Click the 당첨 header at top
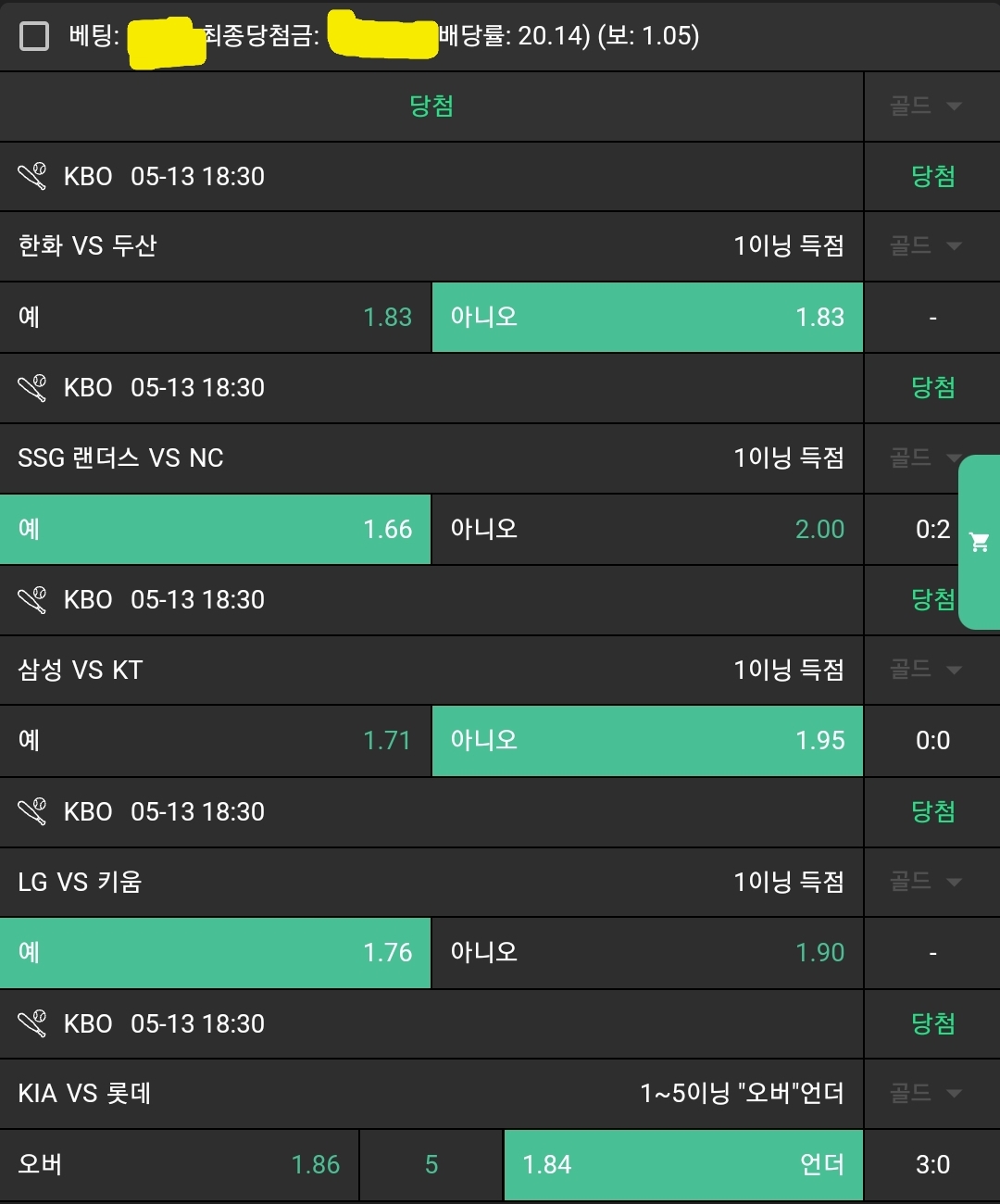Viewport: 1000px width, 1204px height. pyautogui.click(x=431, y=107)
